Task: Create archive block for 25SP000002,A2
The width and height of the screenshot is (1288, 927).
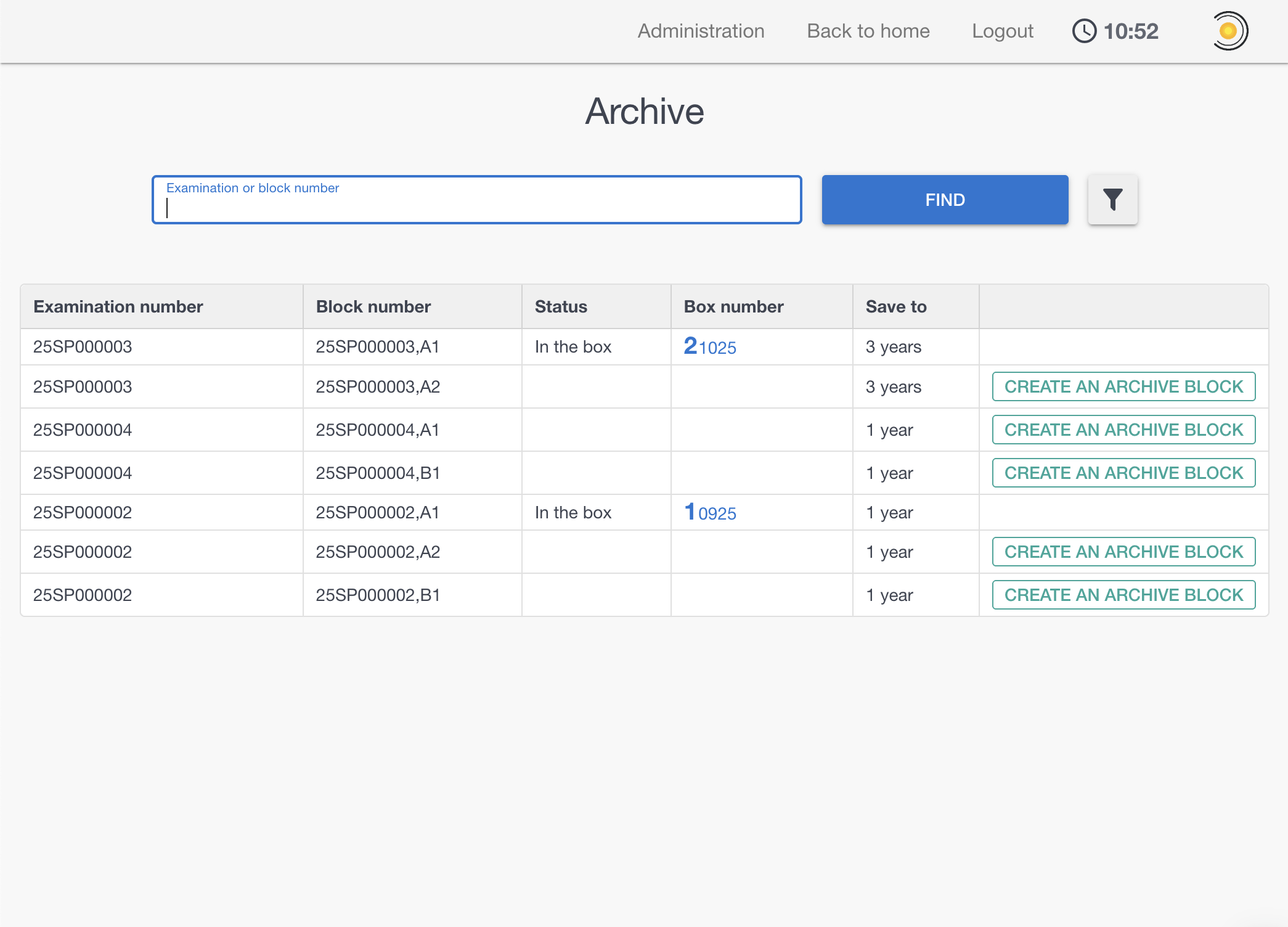Action: pyautogui.click(x=1123, y=552)
